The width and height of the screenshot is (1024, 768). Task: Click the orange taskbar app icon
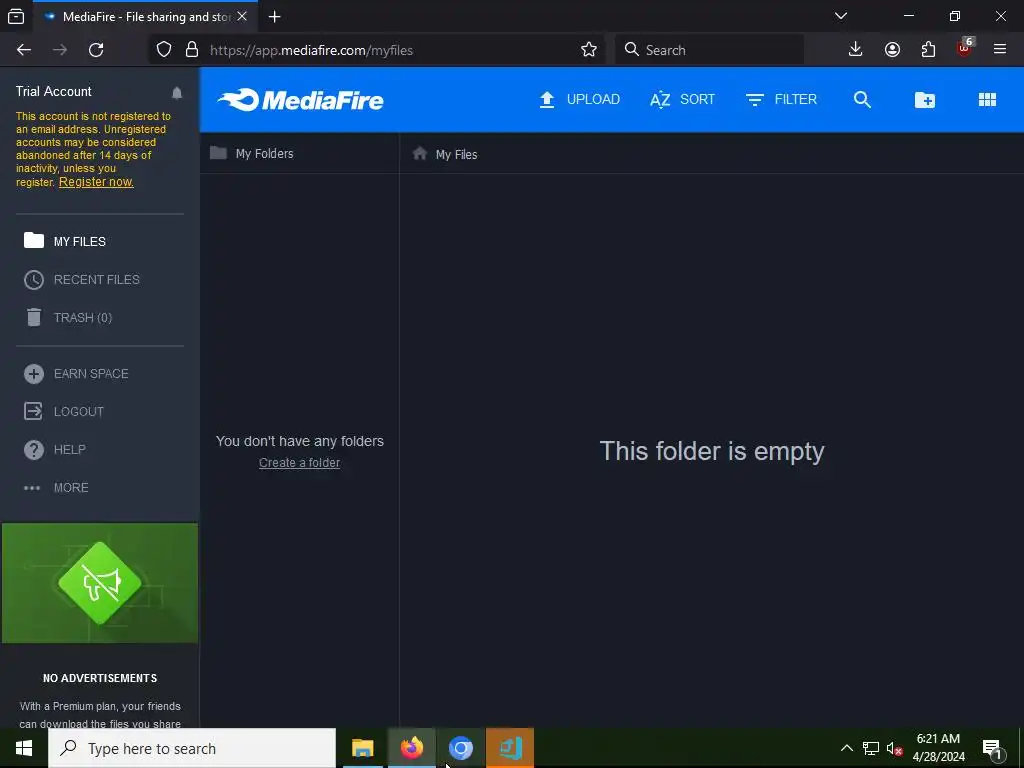510,748
